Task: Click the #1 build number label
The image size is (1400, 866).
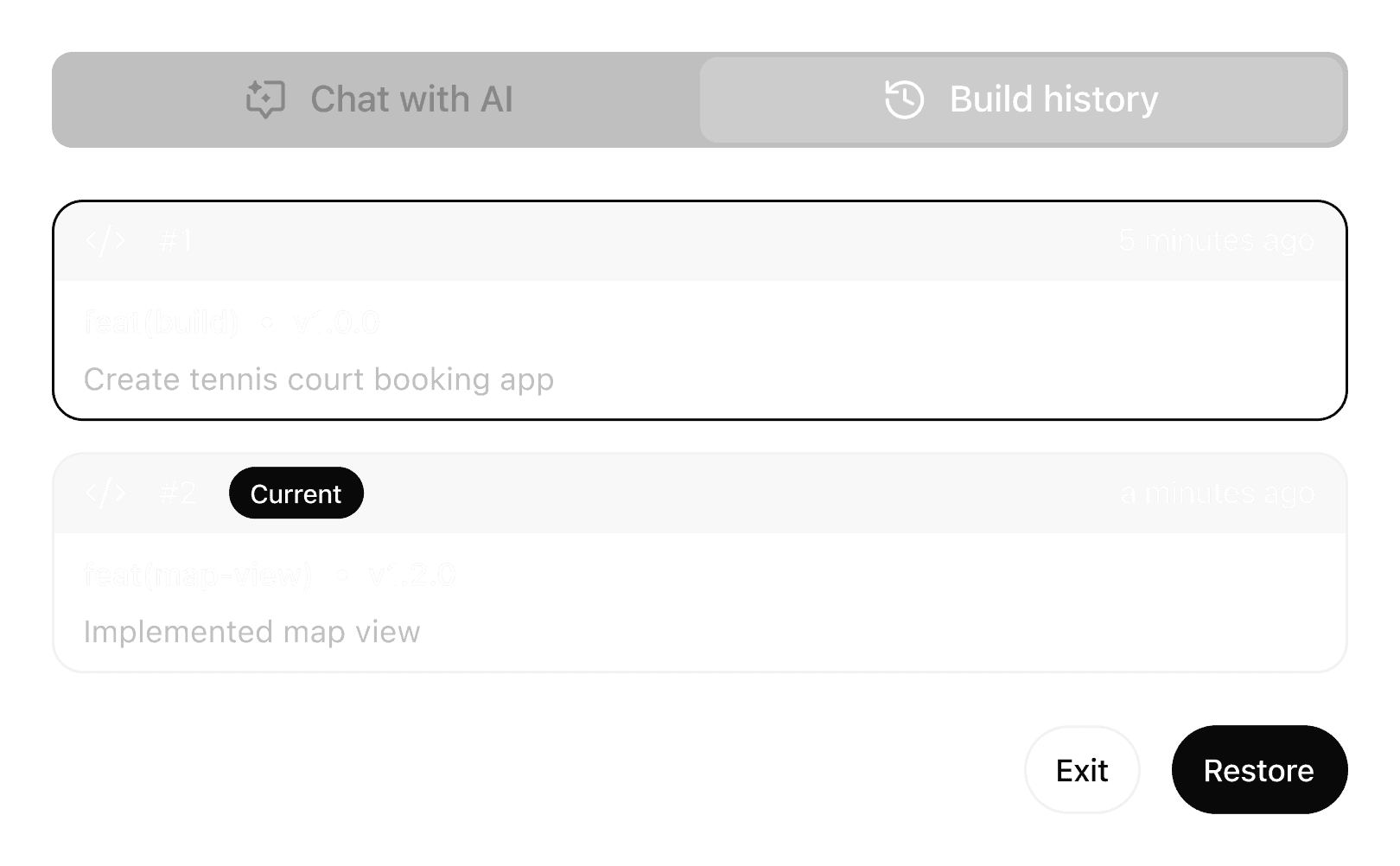Action: pyautogui.click(x=176, y=240)
